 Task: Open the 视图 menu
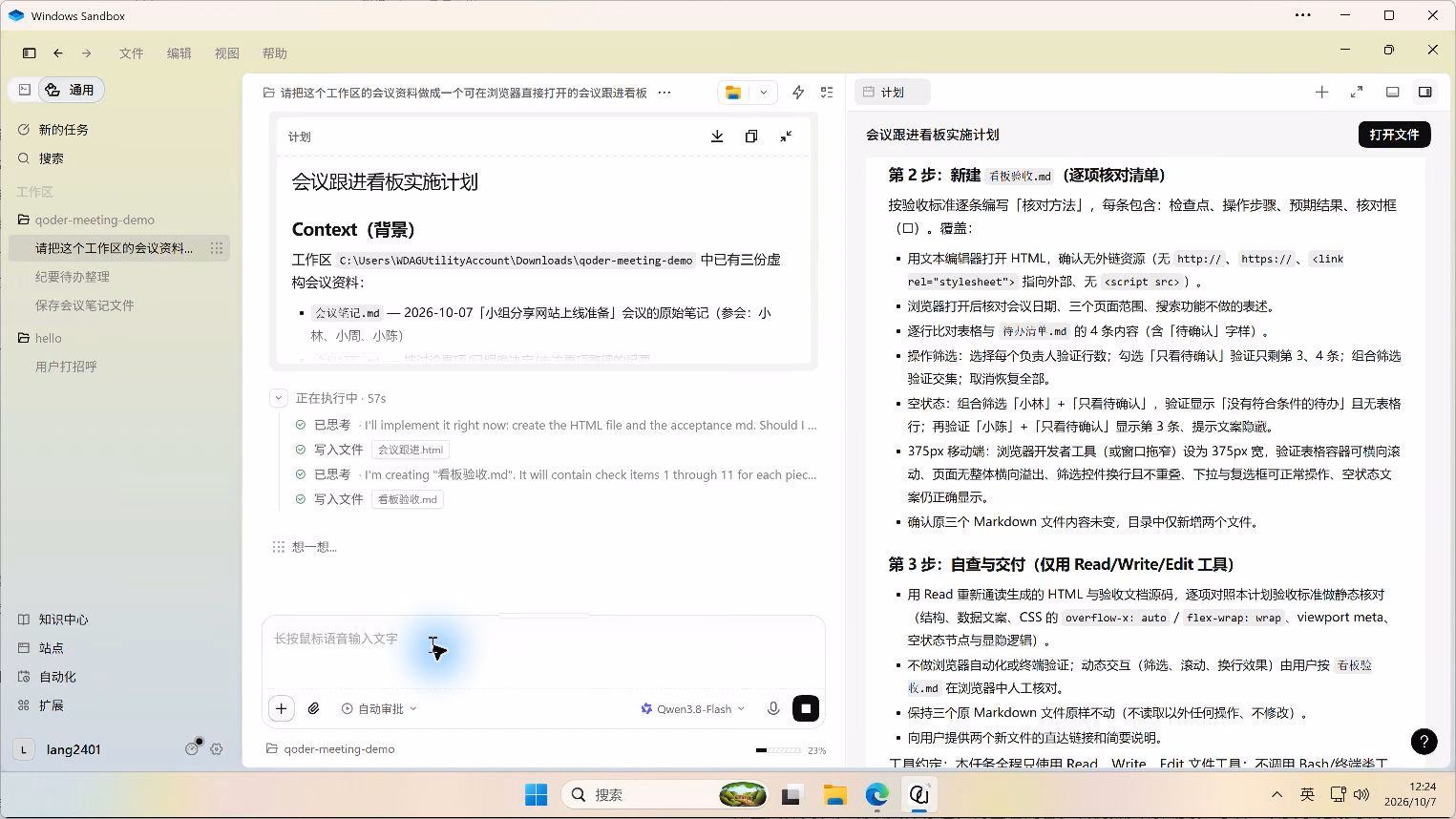[x=227, y=53]
